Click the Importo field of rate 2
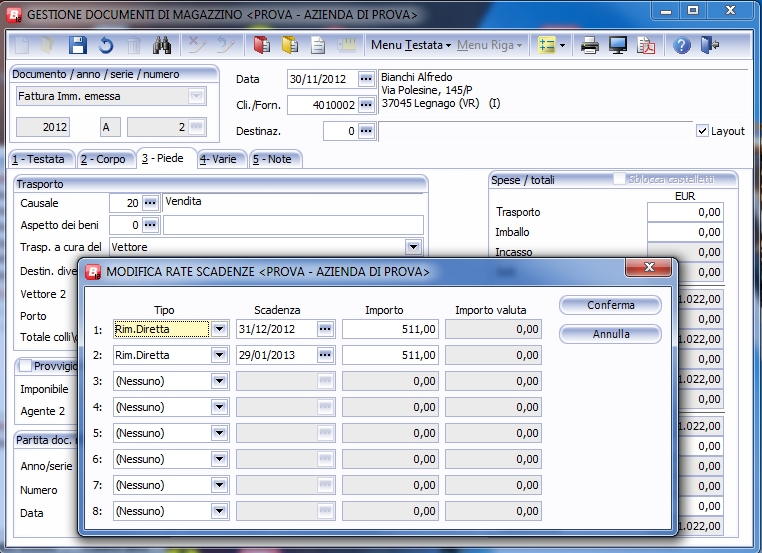Screen dimensions: 762x553 point(390,355)
